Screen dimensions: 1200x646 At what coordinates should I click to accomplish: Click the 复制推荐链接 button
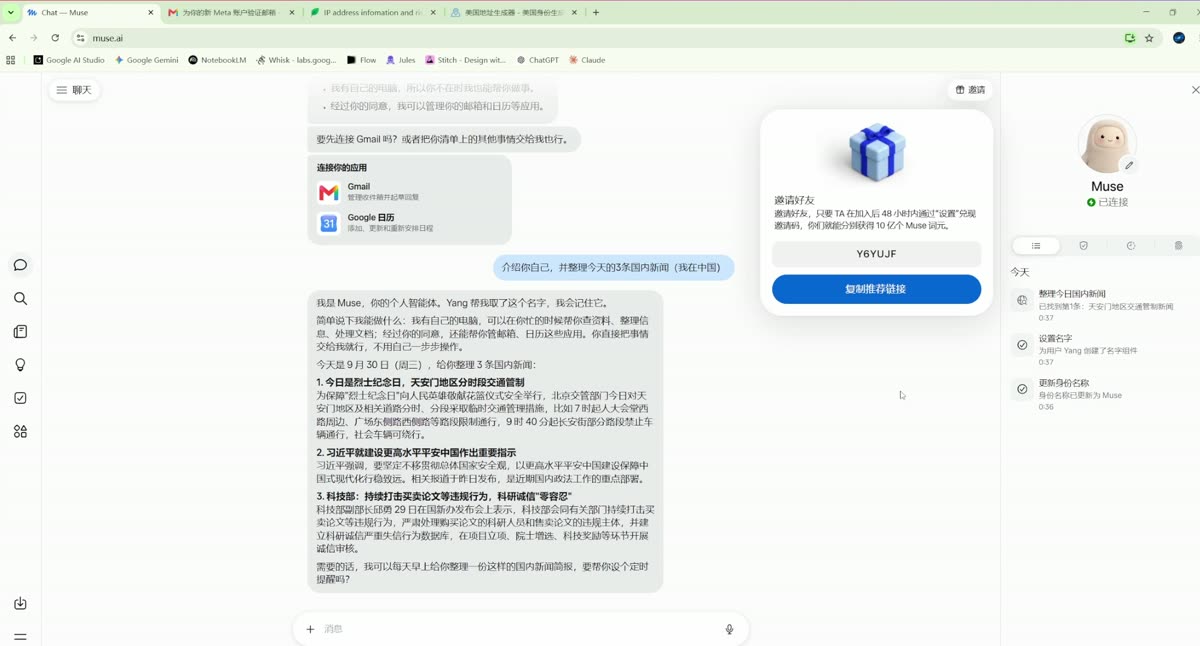point(876,289)
